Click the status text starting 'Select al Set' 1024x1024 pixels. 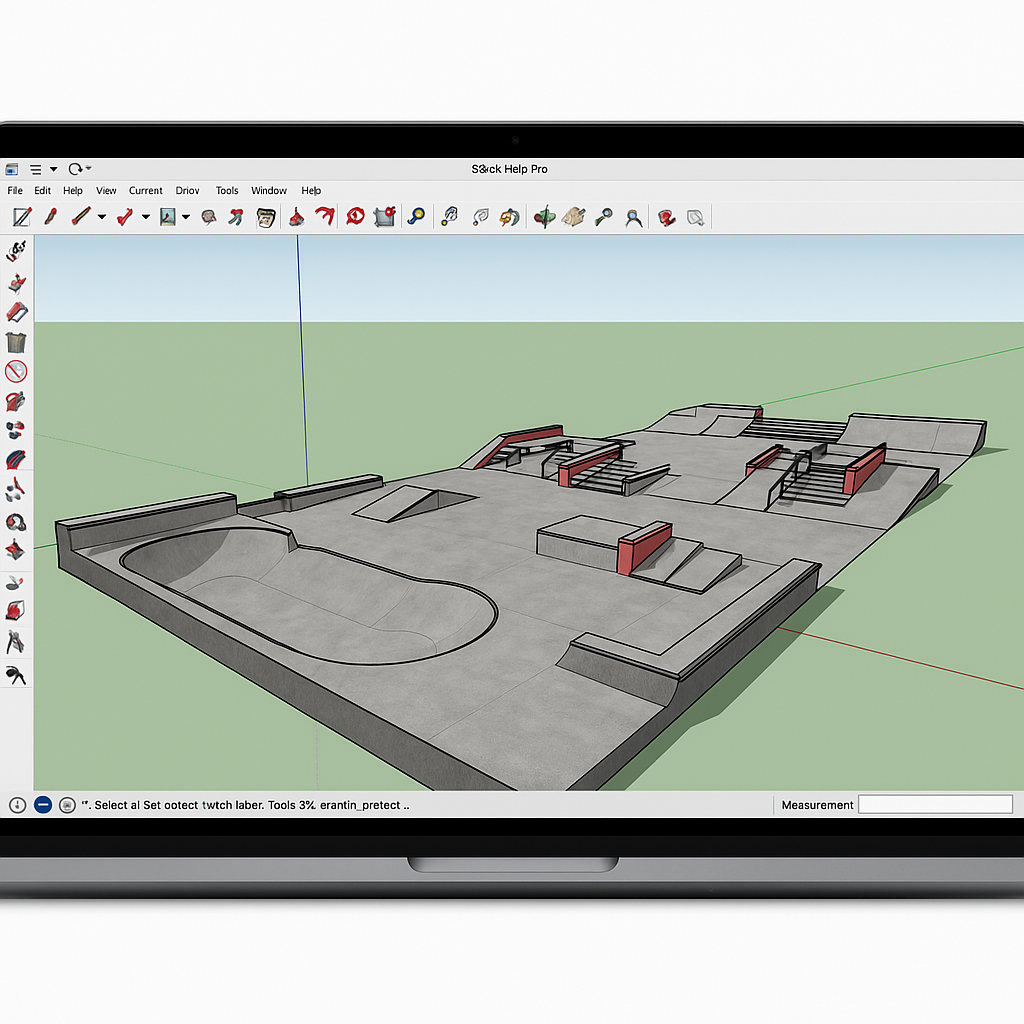246,805
